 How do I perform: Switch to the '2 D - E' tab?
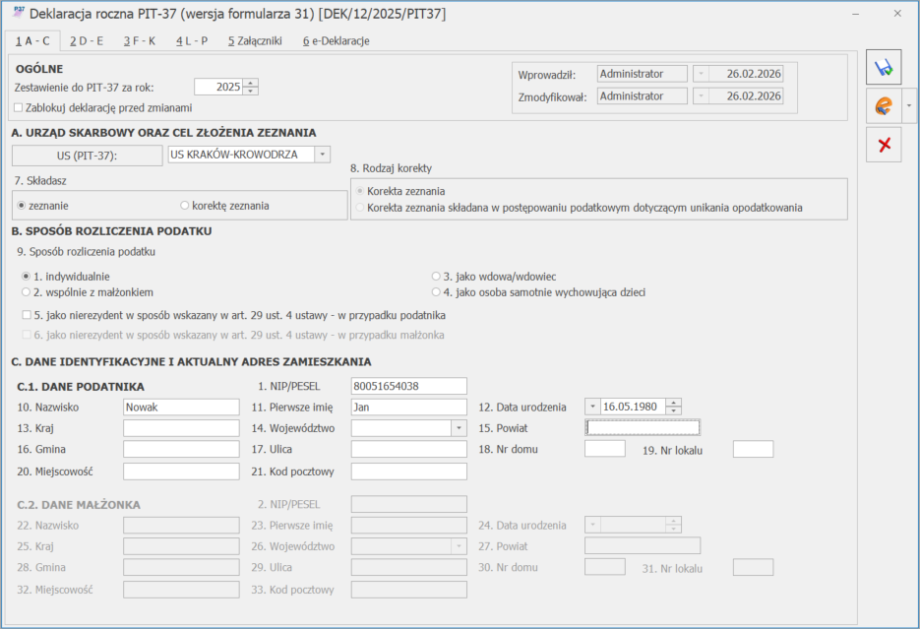coord(86,41)
